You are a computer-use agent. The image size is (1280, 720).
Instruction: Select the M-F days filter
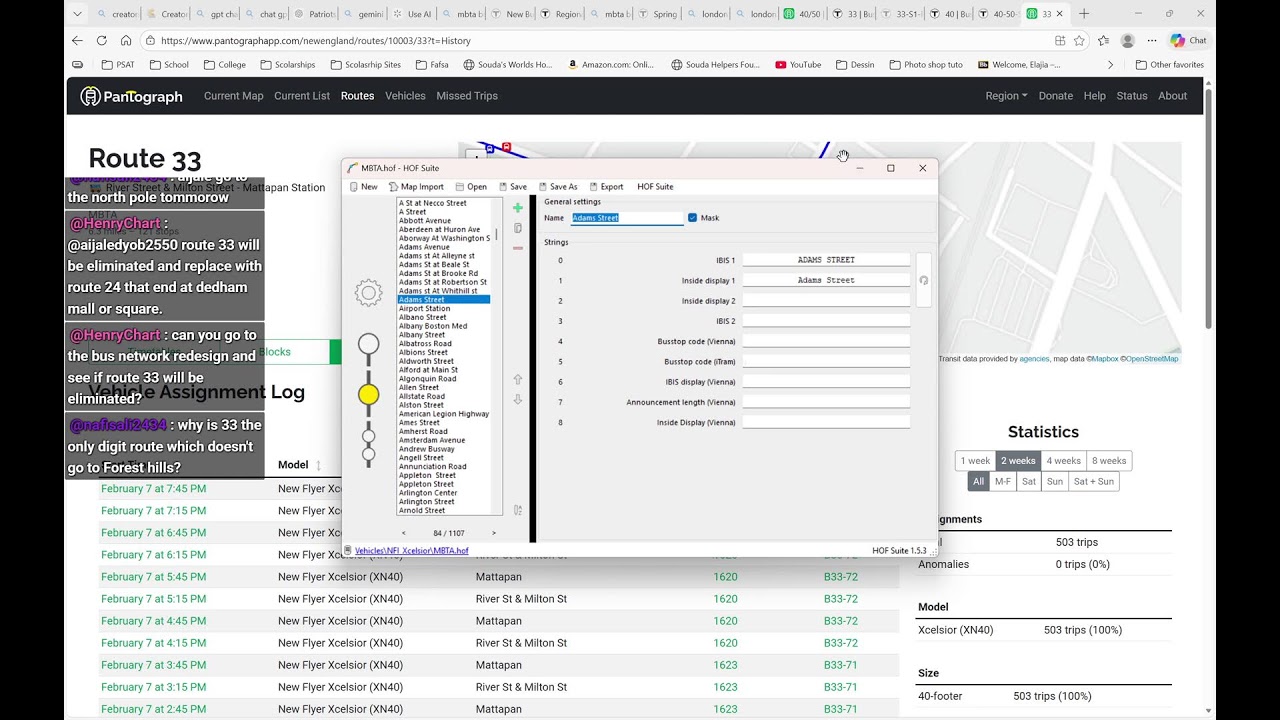point(1003,481)
